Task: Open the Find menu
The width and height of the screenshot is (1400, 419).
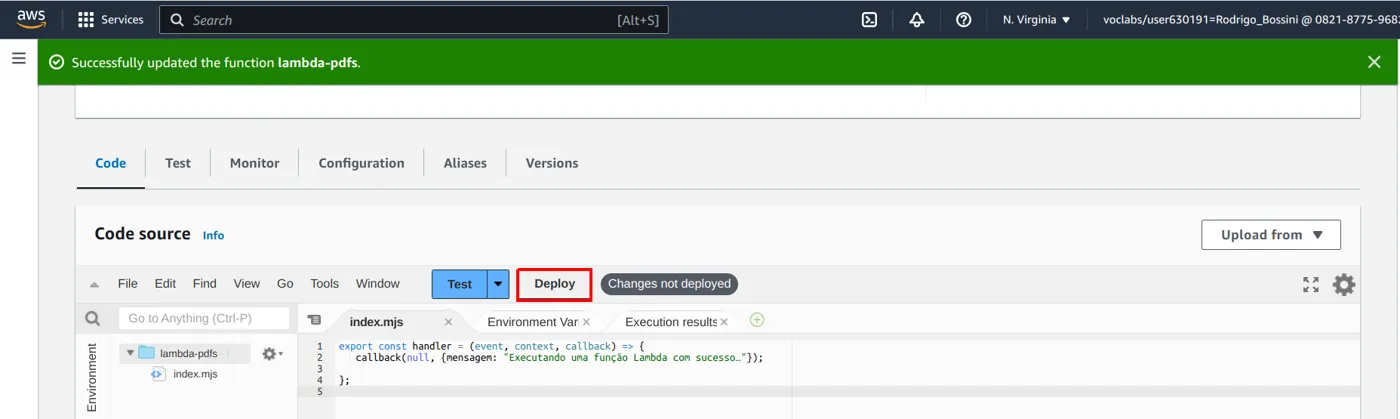Action: coord(204,284)
